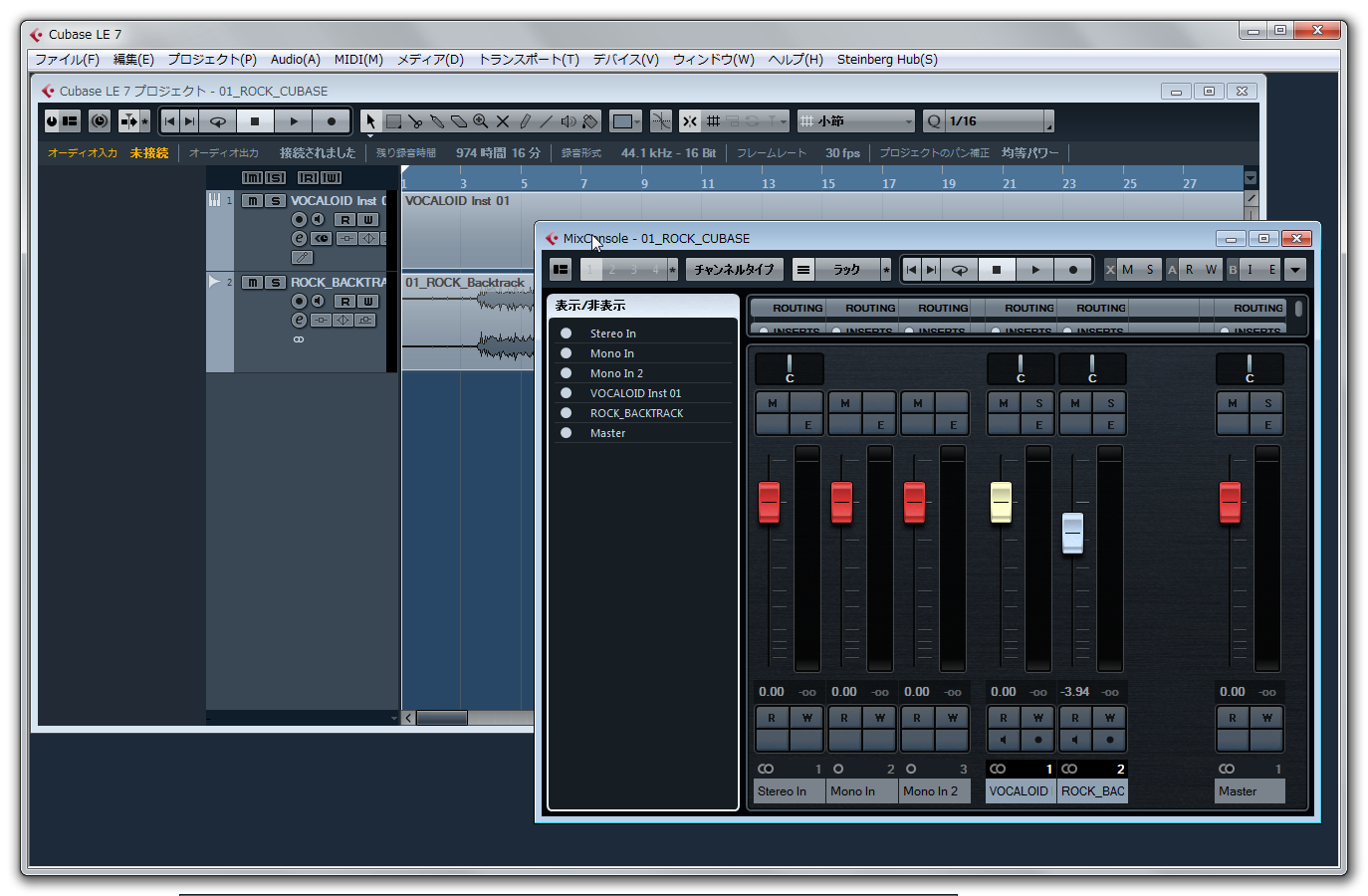Select the Mute X tool
The image size is (1368, 896).
pyautogui.click(x=503, y=121)
